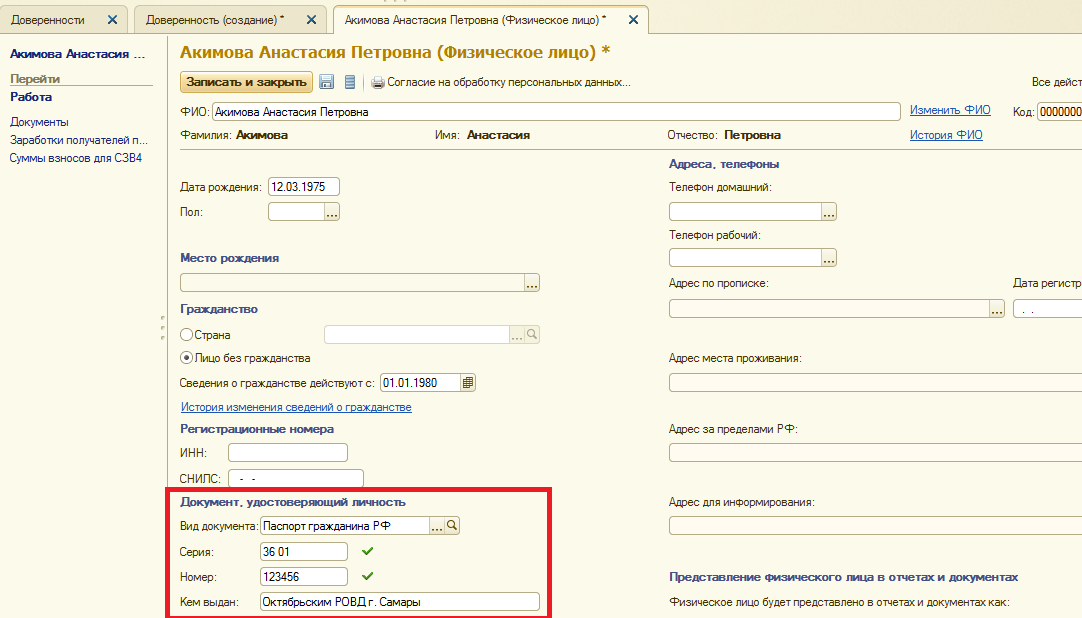Click the Записать и закрыть button
This screenshot has width=1082, height=618.
coord(246,82)
